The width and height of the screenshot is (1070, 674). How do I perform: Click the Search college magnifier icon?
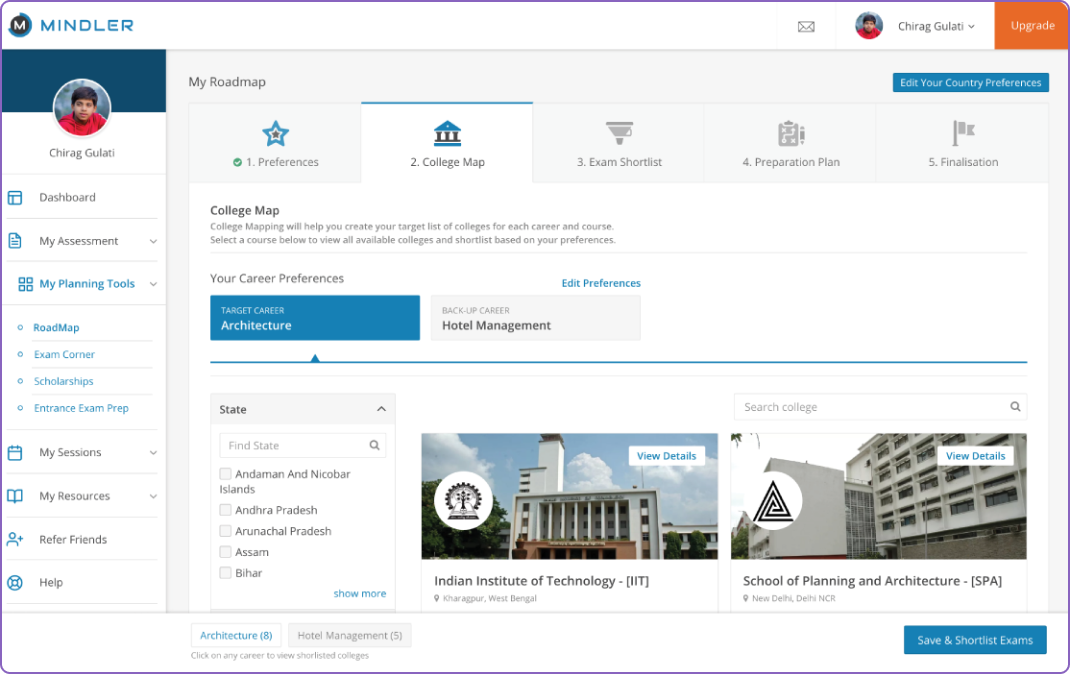click(x=1015, y=407)
